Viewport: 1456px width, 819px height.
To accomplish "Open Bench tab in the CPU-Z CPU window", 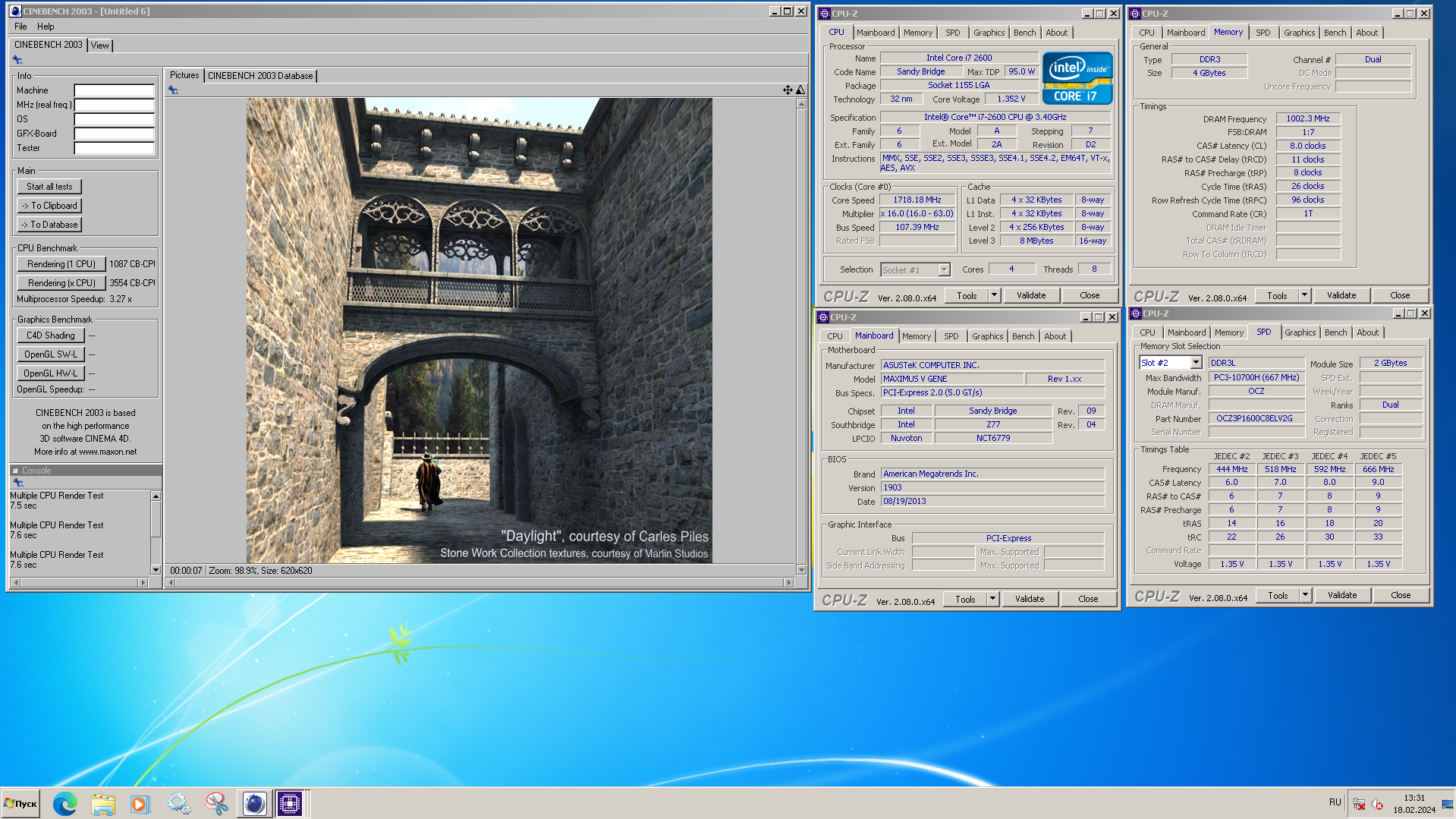I will coord(1024,33).
